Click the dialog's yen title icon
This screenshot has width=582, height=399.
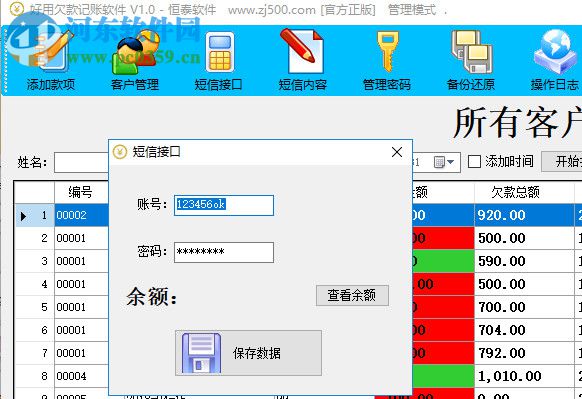[120, 152]
